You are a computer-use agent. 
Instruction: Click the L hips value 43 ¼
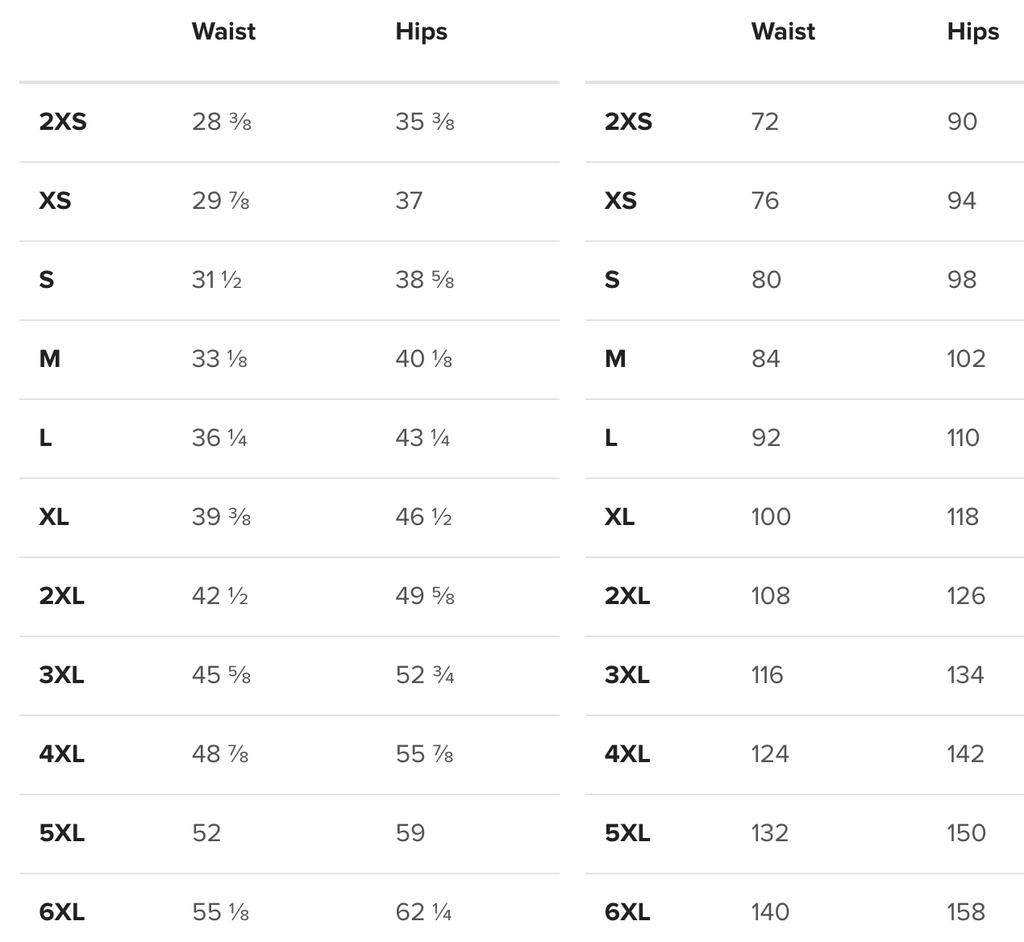click(423, 438)
